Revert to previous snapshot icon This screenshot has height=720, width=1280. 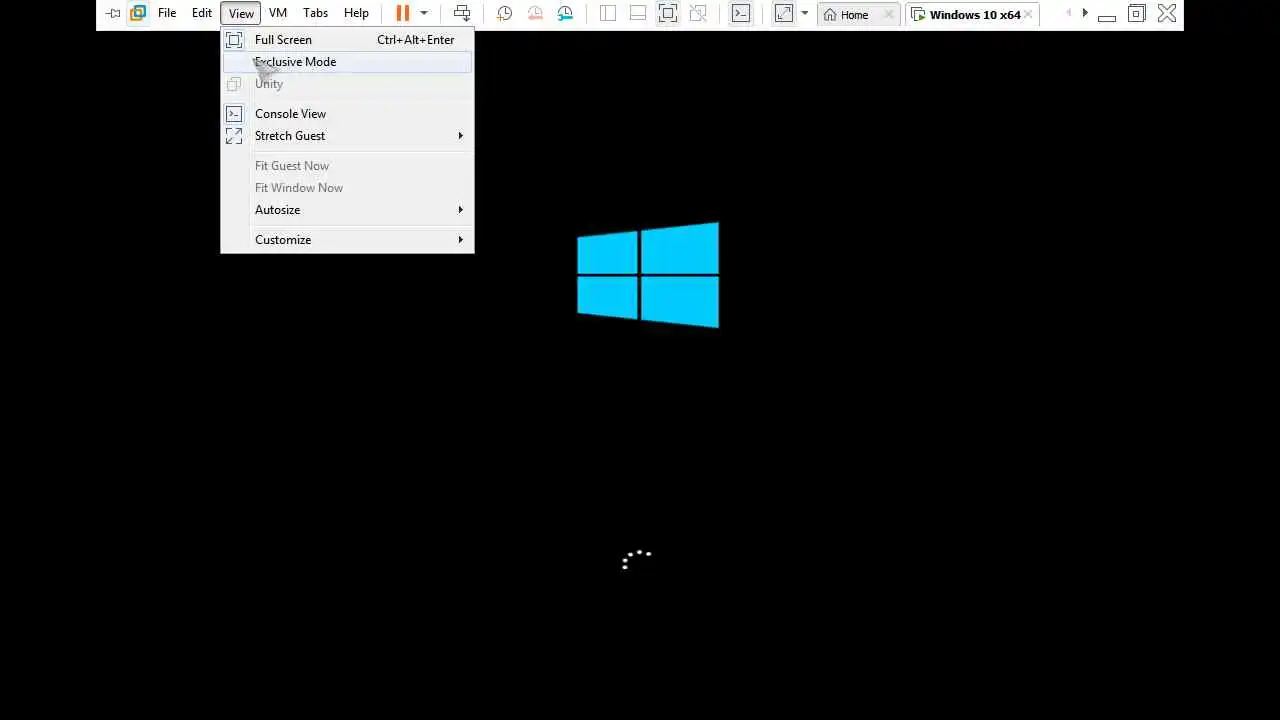pyautogui.click(x=535, y=13)
